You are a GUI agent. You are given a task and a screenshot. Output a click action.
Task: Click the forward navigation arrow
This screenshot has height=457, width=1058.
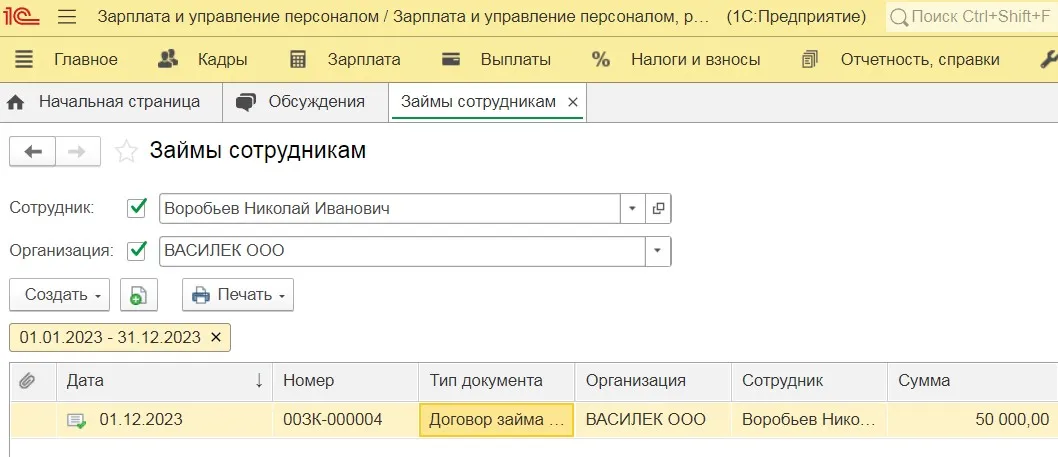[x=77, y=151]
